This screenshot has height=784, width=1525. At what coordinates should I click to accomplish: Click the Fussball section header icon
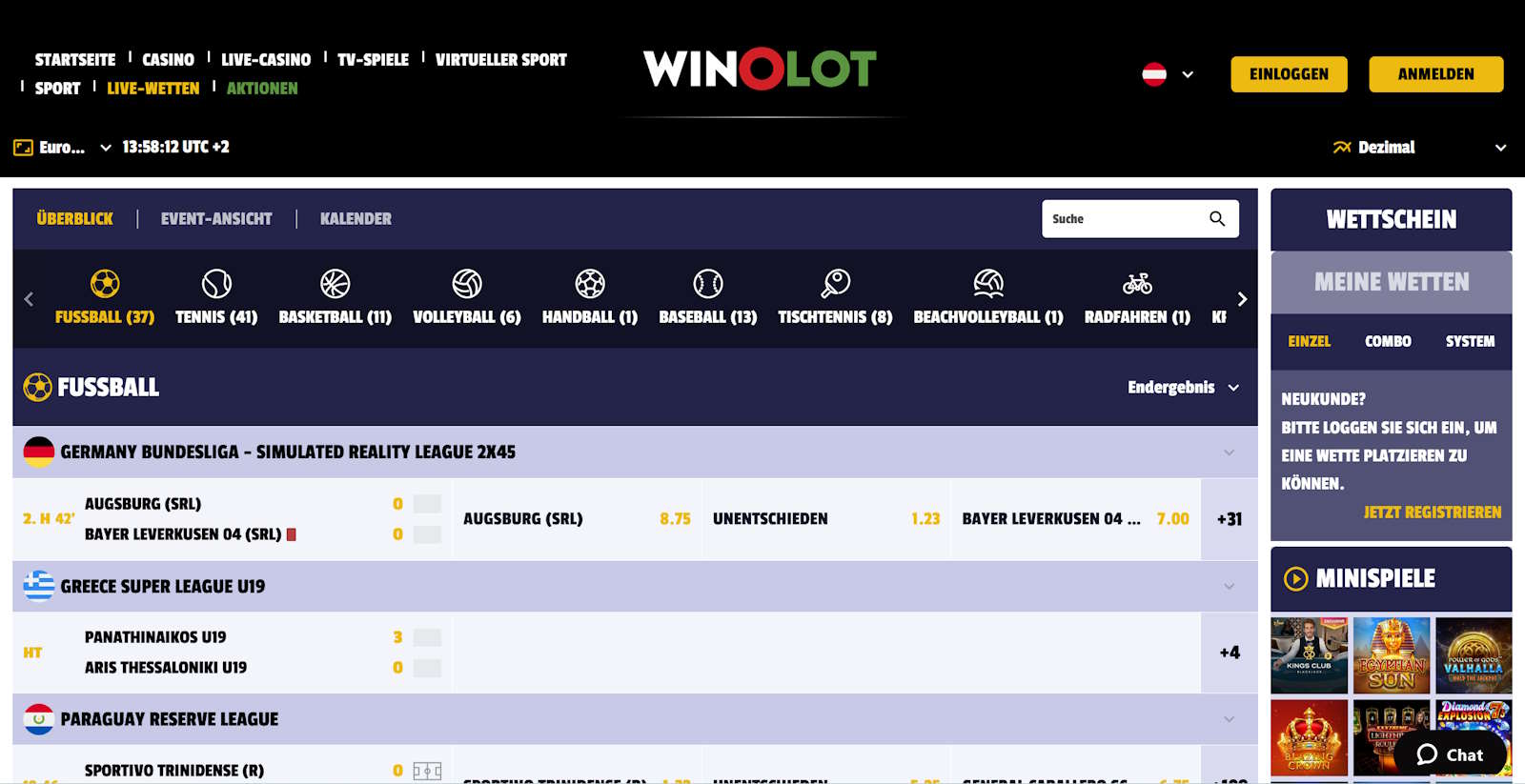38,387
